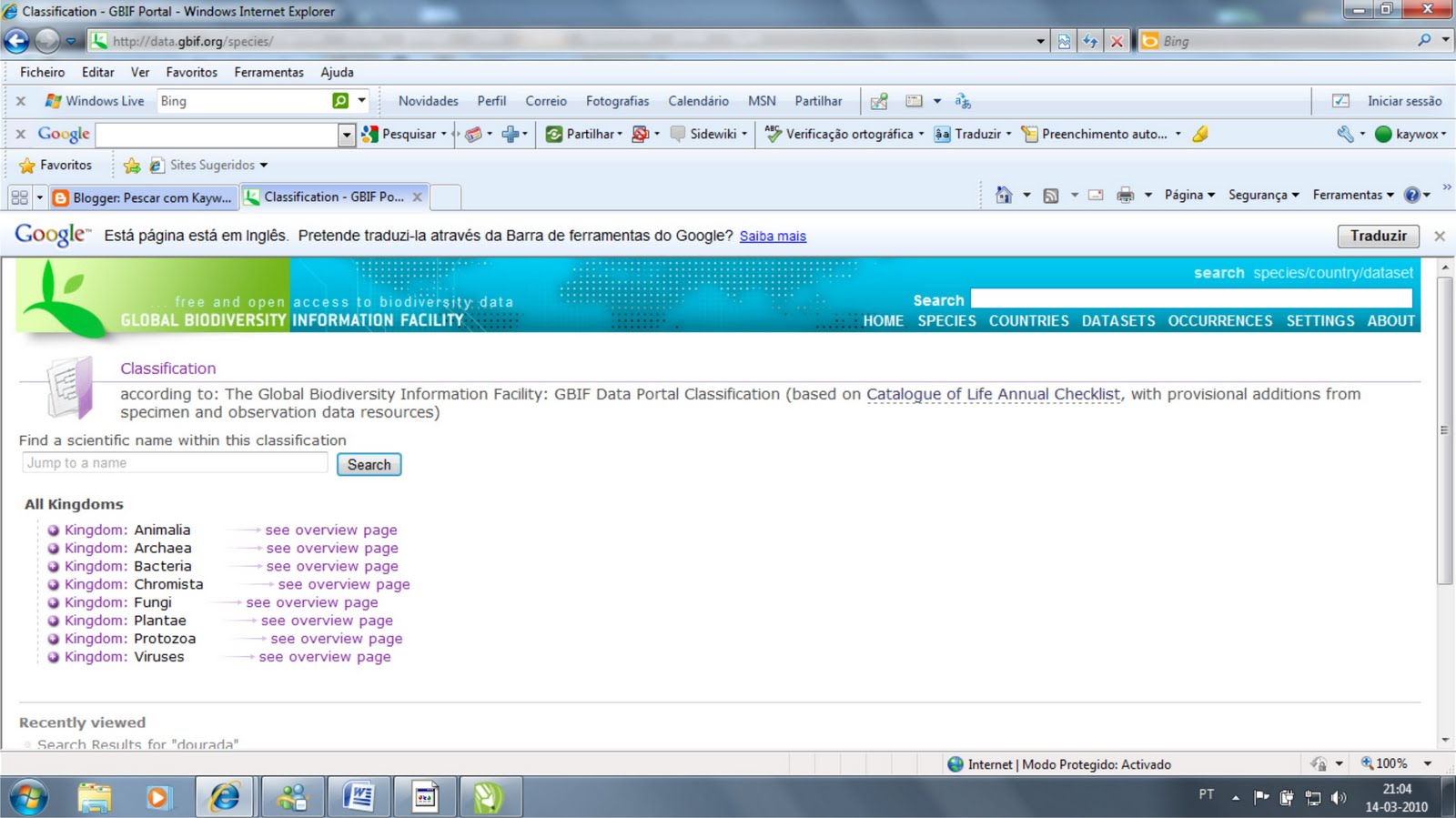
Task: Open the Traduzir dropdown in Google toolbar
Action: tap(1008, 135)
